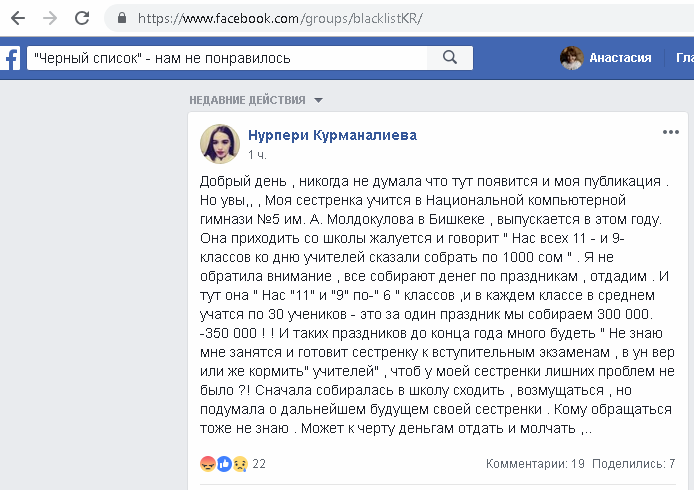Image resolution: width=694 pixels, height=490 pixels.
Task: Click the sad reaction icon
Action: point(239,464)
